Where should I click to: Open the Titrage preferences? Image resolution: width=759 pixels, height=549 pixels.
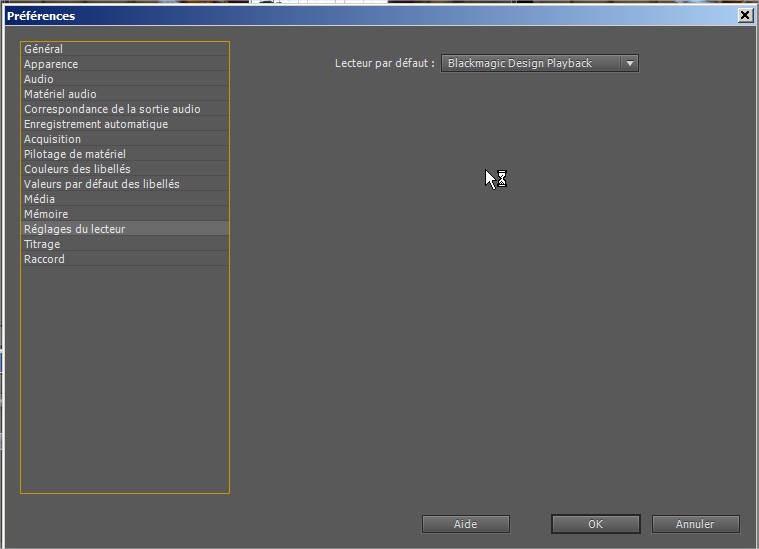[x=125, y=244]
